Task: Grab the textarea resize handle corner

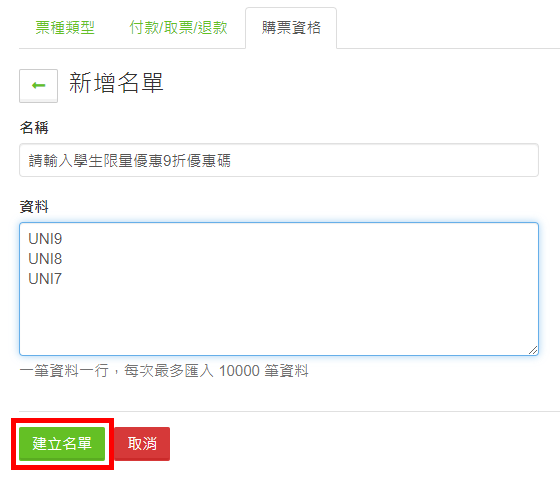Action: coord(533,350)
